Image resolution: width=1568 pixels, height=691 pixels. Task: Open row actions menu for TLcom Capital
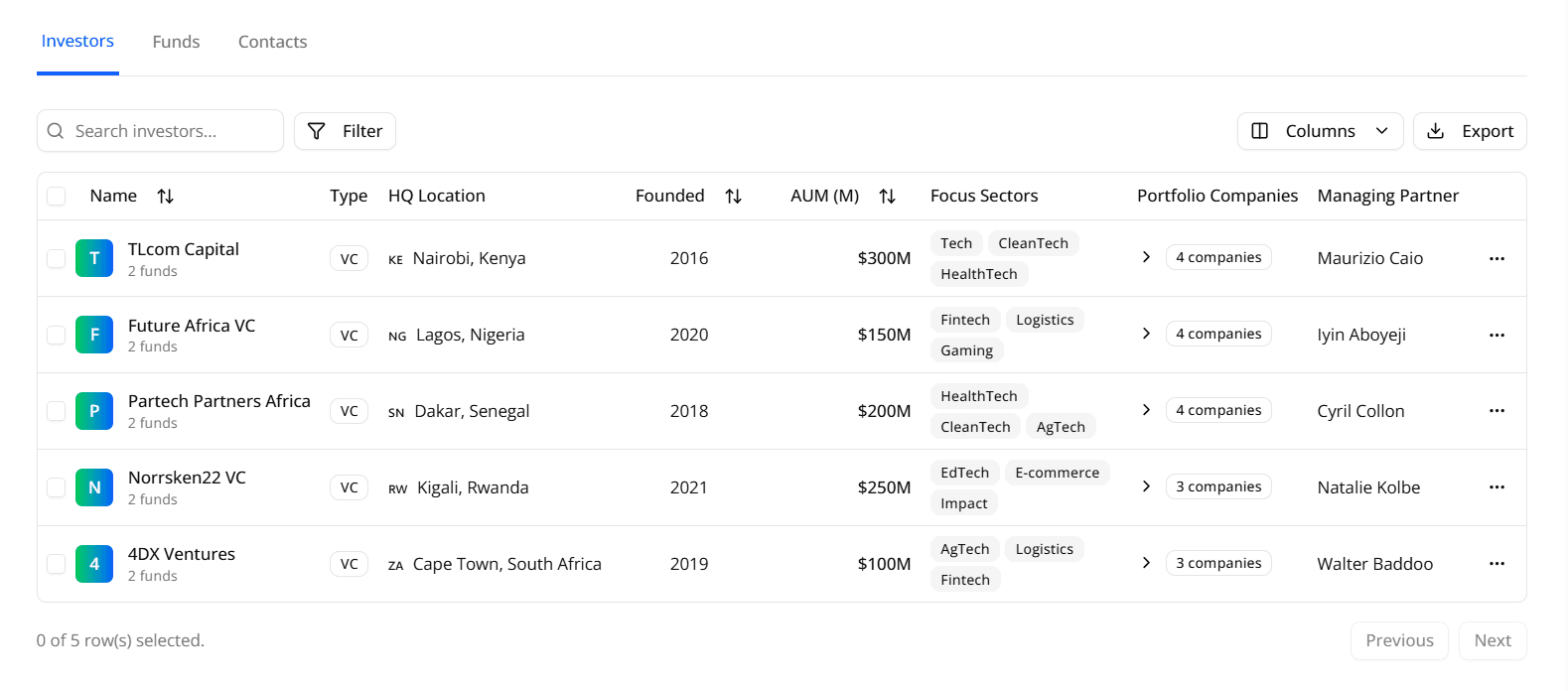1497,258
